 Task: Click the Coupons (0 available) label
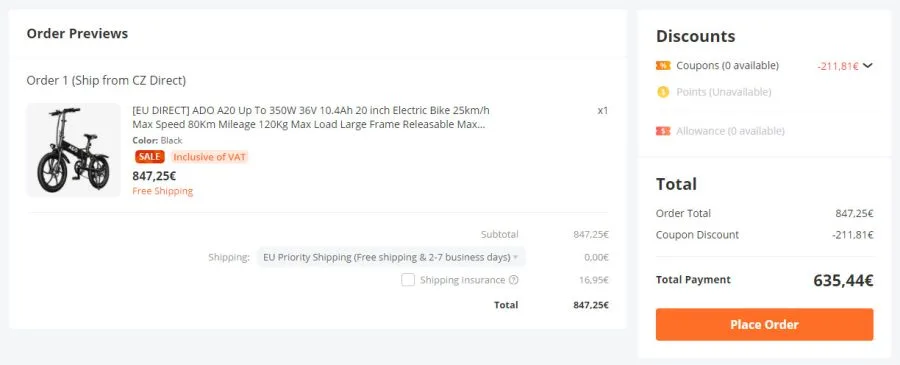click(x=727, y=65)
